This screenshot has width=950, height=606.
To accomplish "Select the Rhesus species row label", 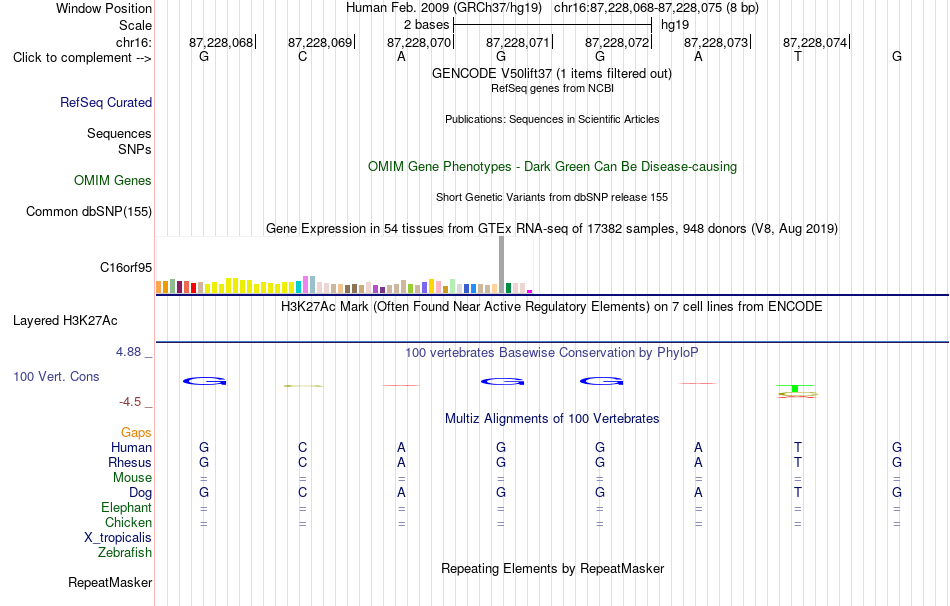I will tap(130, 462).
